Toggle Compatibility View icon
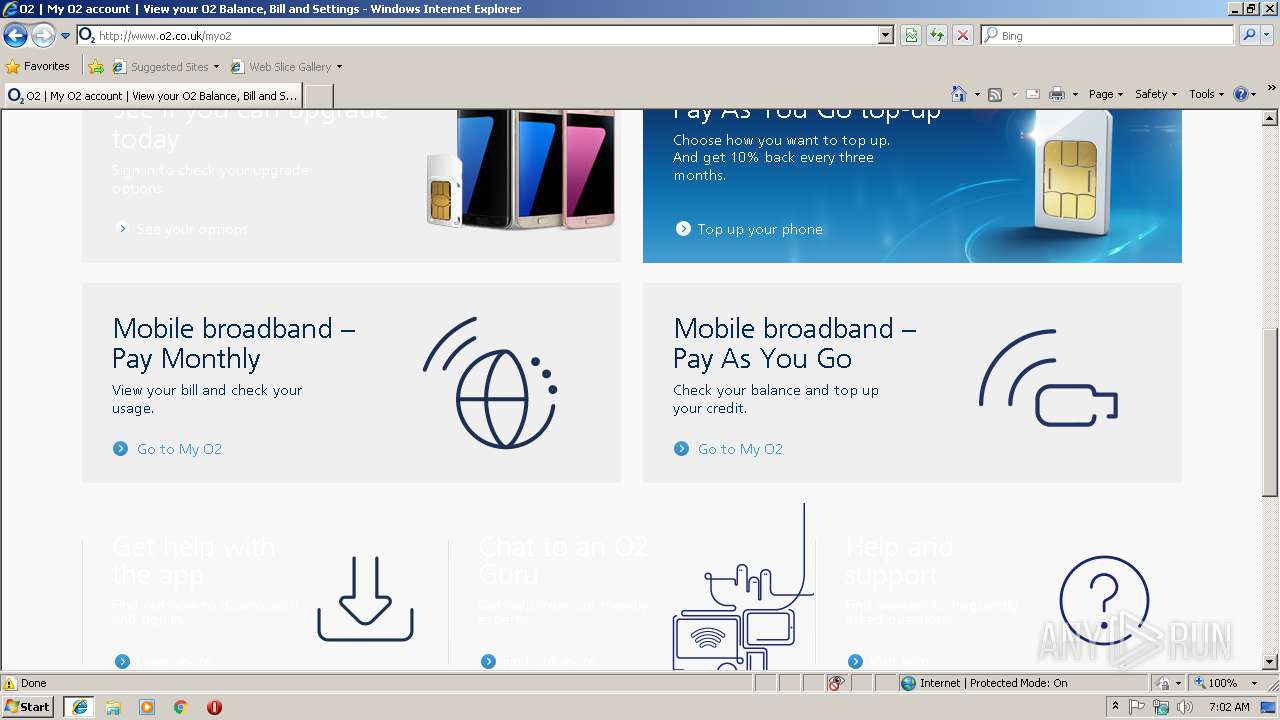Screen dimensions: 1280x720 [x=911, y=36]
